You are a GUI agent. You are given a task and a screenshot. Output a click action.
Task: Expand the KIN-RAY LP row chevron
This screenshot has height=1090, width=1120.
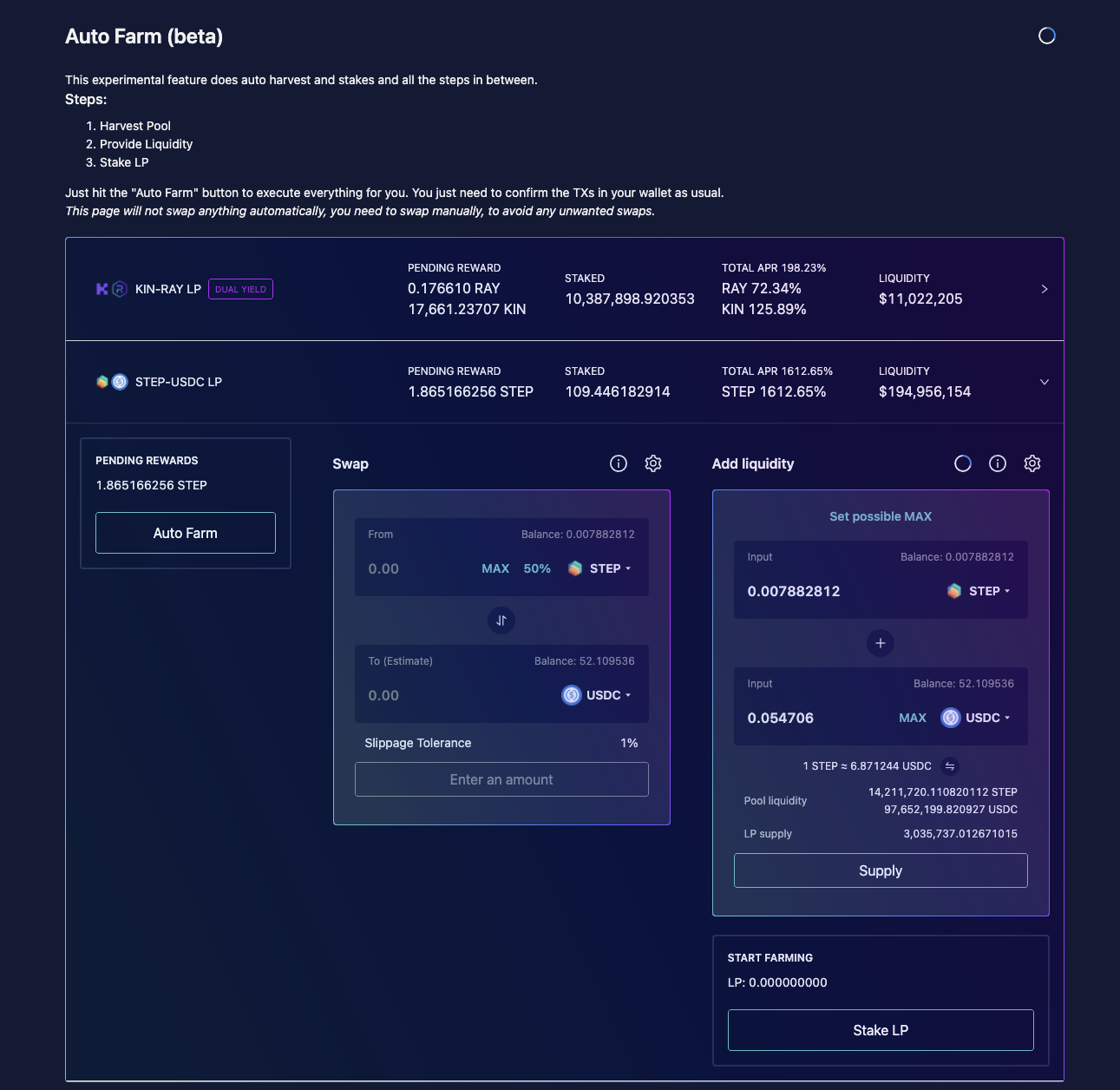[1044, 289]
